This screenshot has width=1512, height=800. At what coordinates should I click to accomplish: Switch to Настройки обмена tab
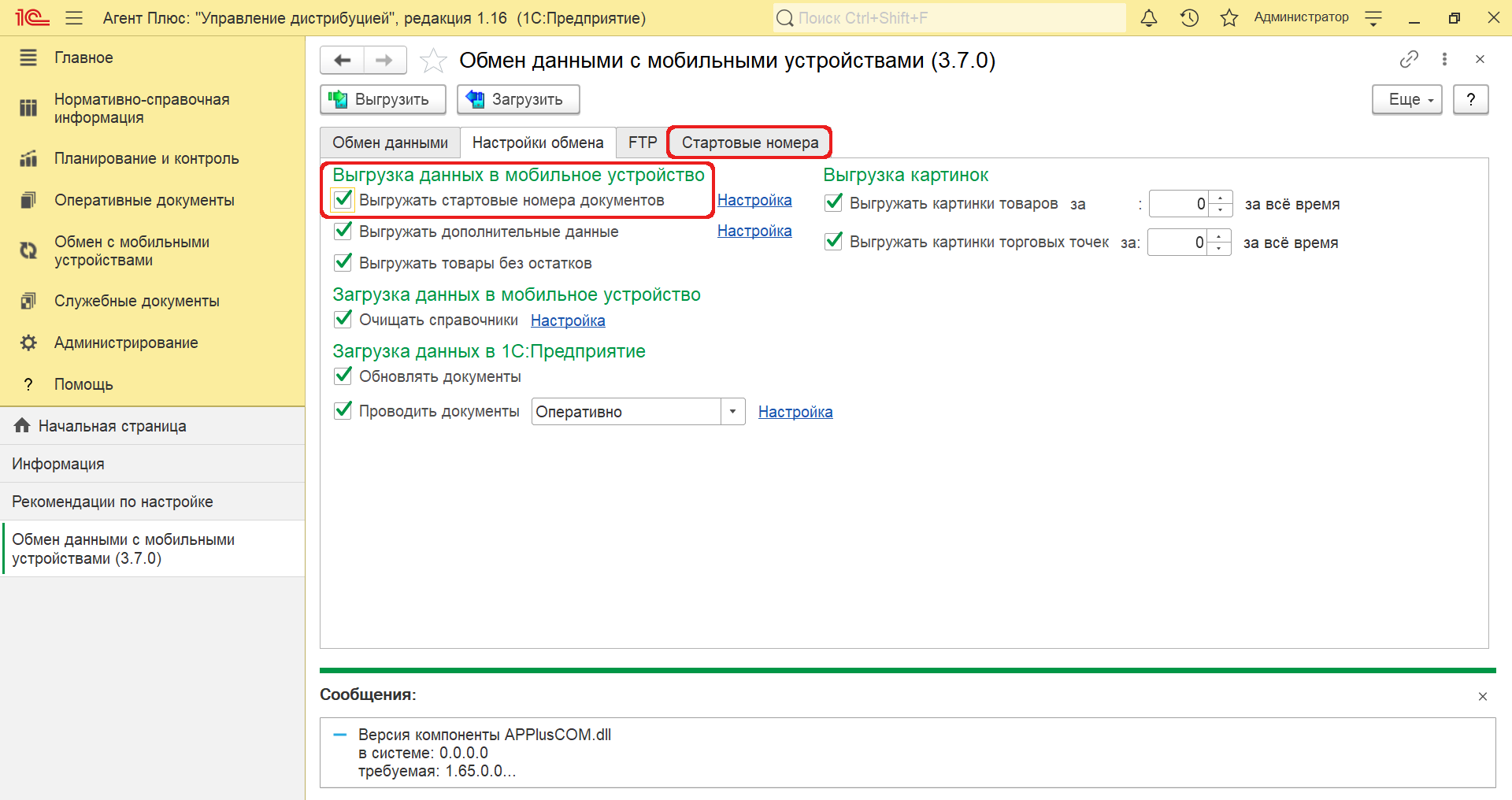538,143
